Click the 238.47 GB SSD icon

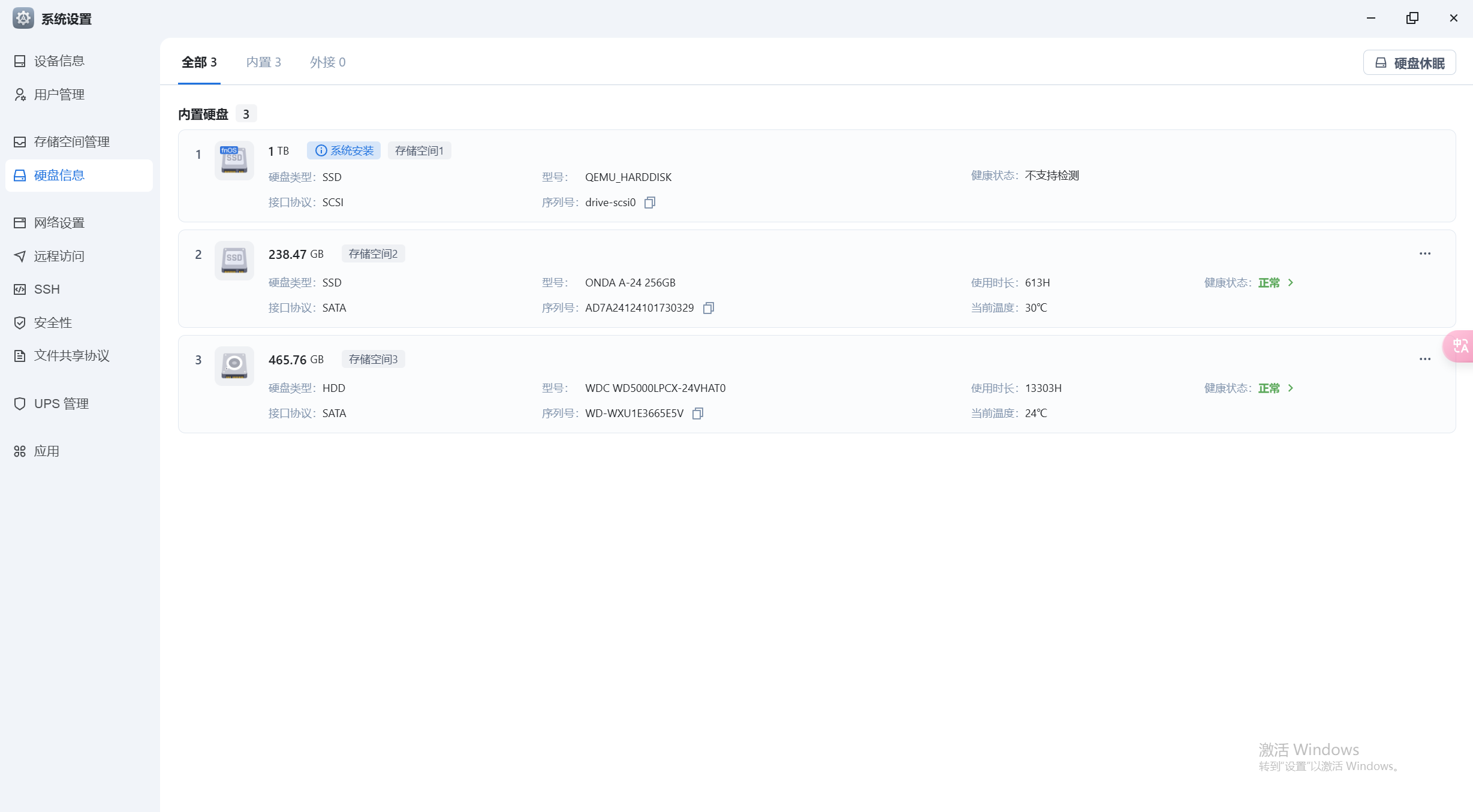(234, 260)
